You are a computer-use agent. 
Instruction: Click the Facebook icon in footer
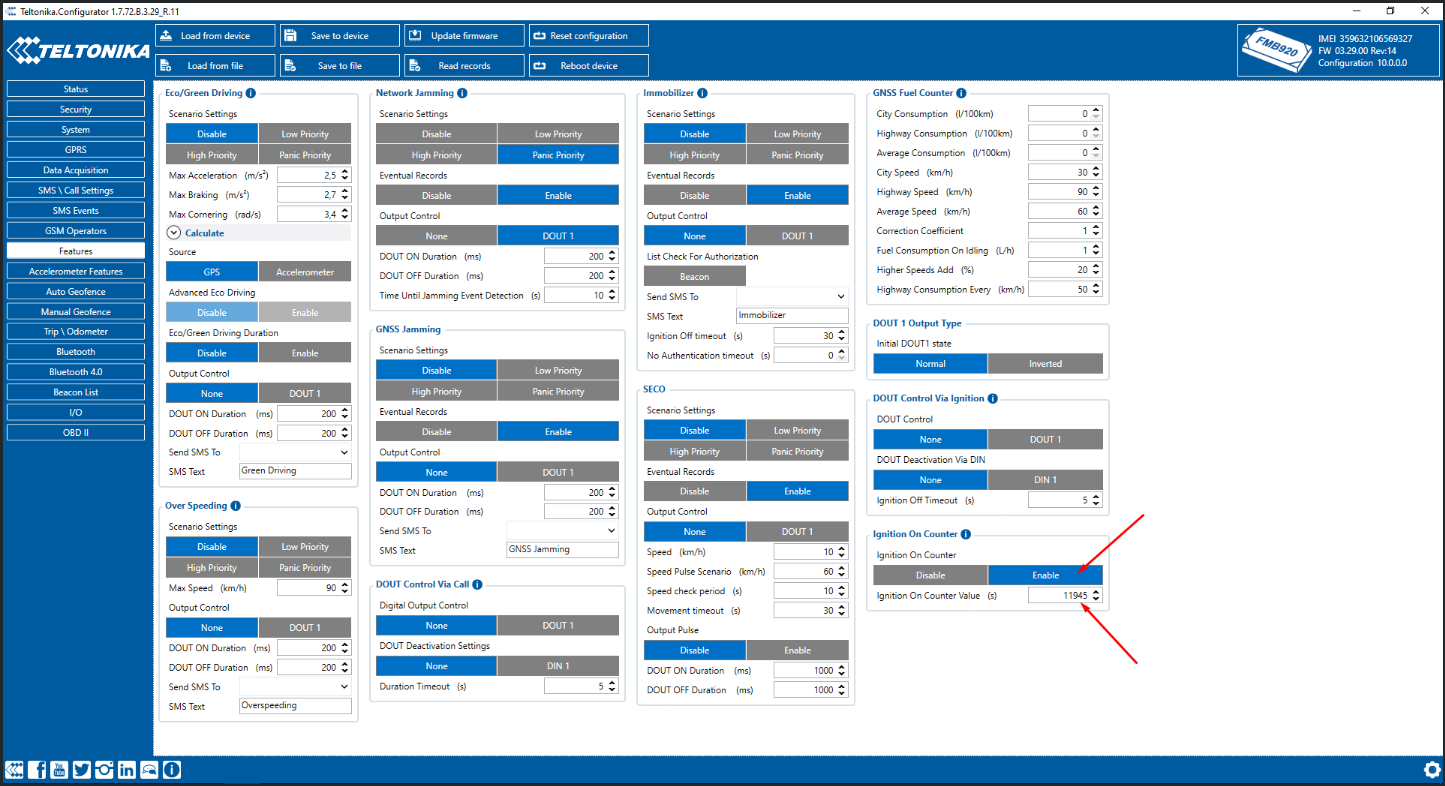37,769
